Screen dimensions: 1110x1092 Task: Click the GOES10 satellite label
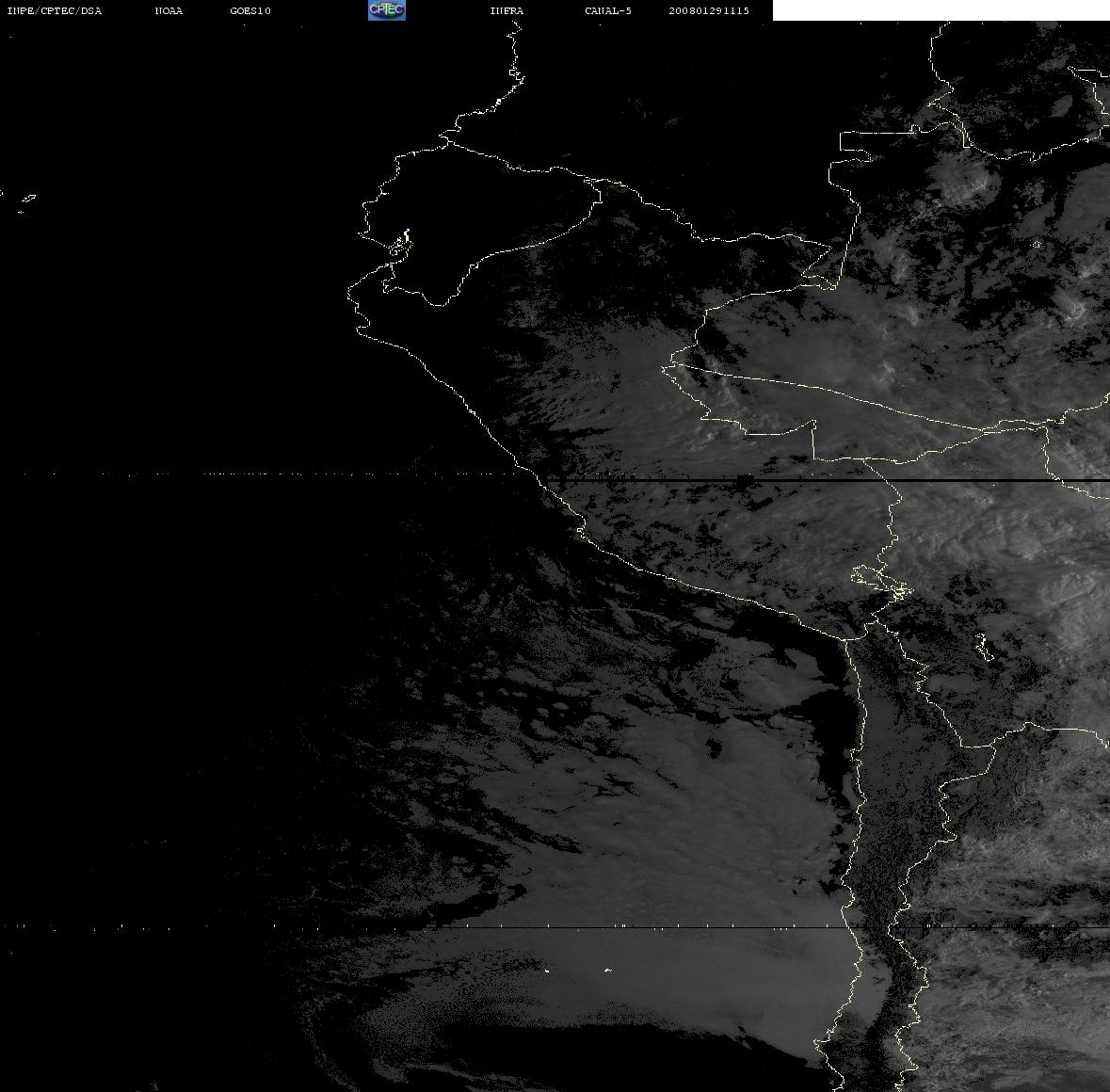tap(250, 10)
